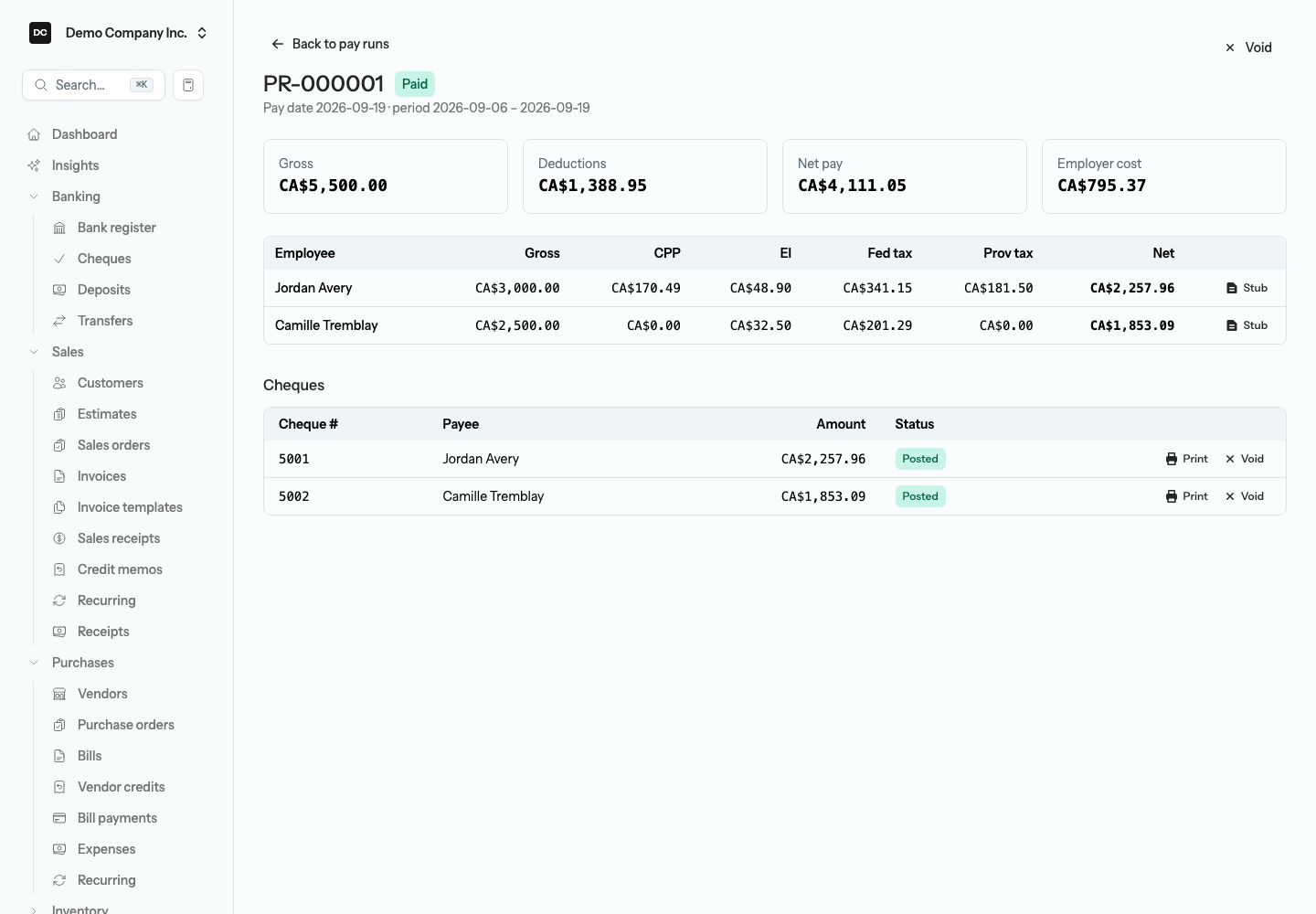
Task: Open the Demo Company Inc. switcher
Action: 119,33
